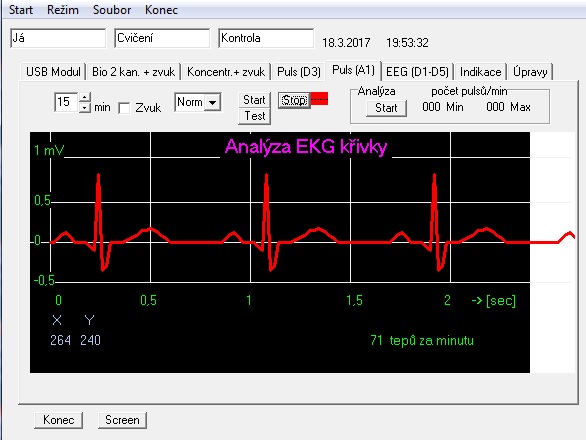Open the Puls (D3) tab
586x440 pixels.
pyautogui.click(x=299, y=71)
